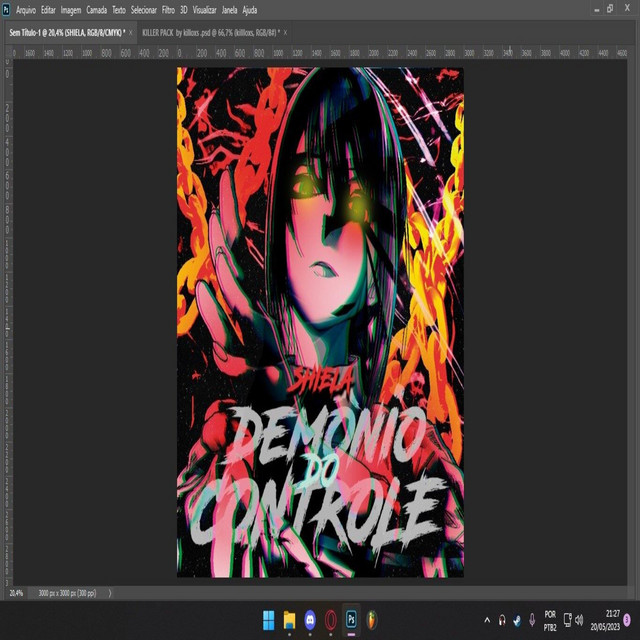
Task: Click the headphones tray icon
Action: (x=502, y=620)
